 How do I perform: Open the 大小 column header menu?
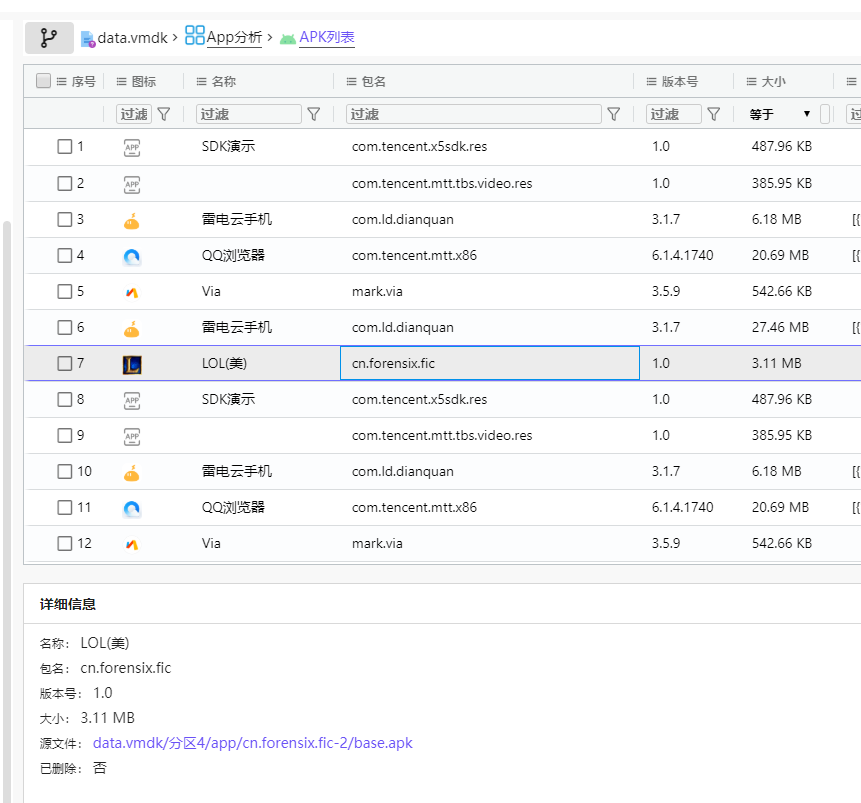point(751,82)
